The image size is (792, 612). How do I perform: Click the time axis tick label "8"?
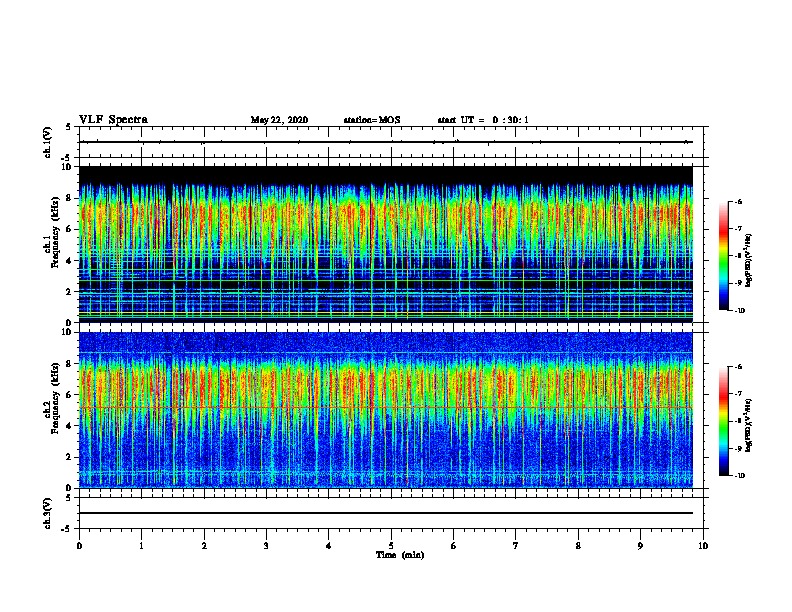[x=578, y=546]
